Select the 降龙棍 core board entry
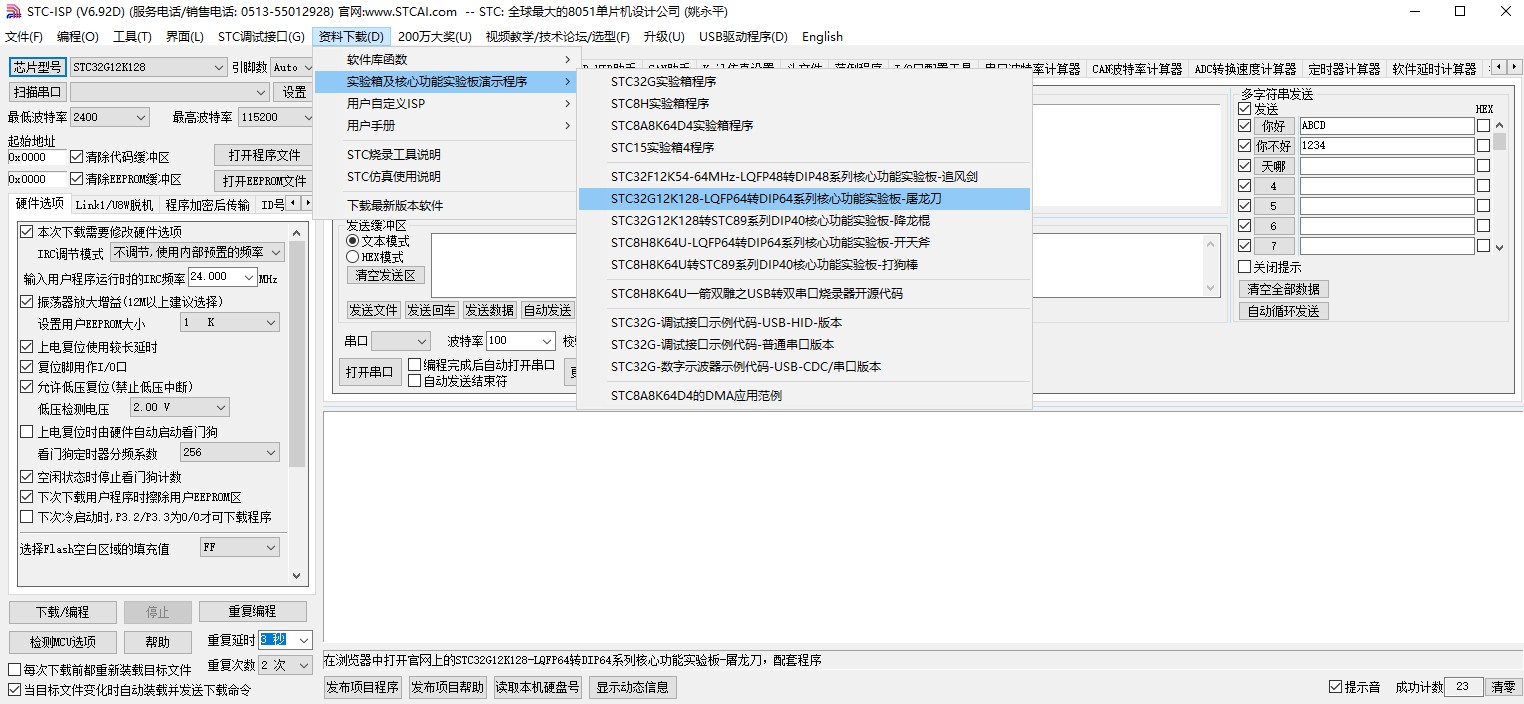The image size is (1524, 704). 804,221
